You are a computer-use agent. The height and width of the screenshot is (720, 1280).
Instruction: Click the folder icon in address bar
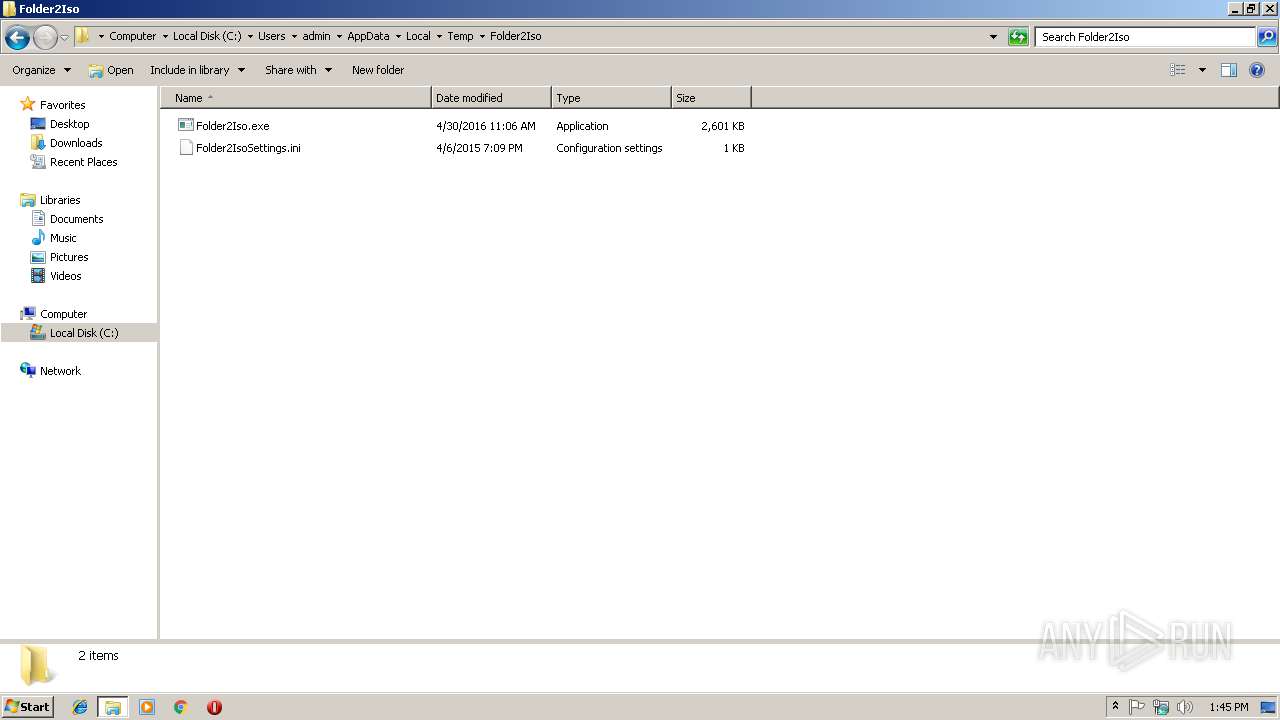click(x=83, y=36)
